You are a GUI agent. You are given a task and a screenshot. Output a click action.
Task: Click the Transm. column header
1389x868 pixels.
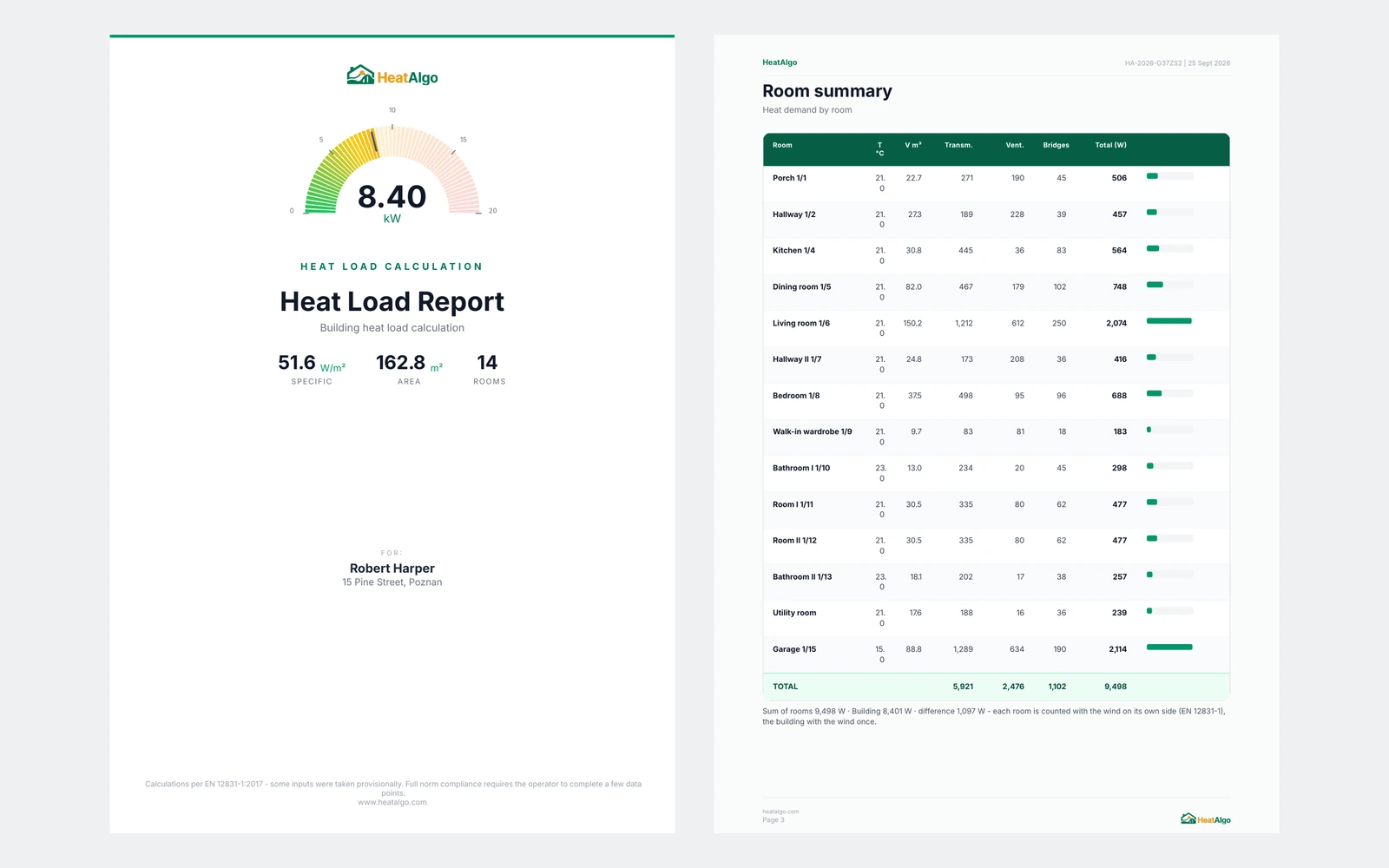[x=958, y=145]
